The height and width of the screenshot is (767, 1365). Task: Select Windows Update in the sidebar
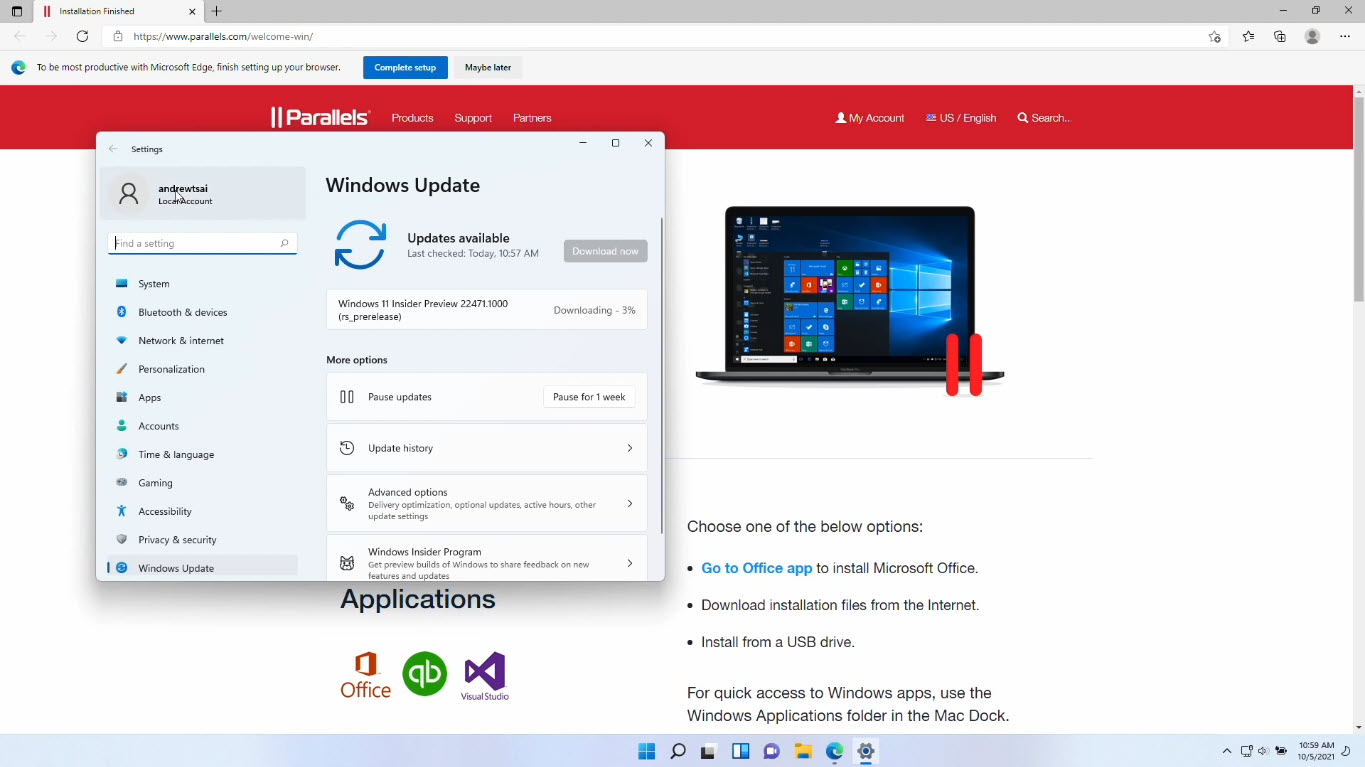coord(202,568)
